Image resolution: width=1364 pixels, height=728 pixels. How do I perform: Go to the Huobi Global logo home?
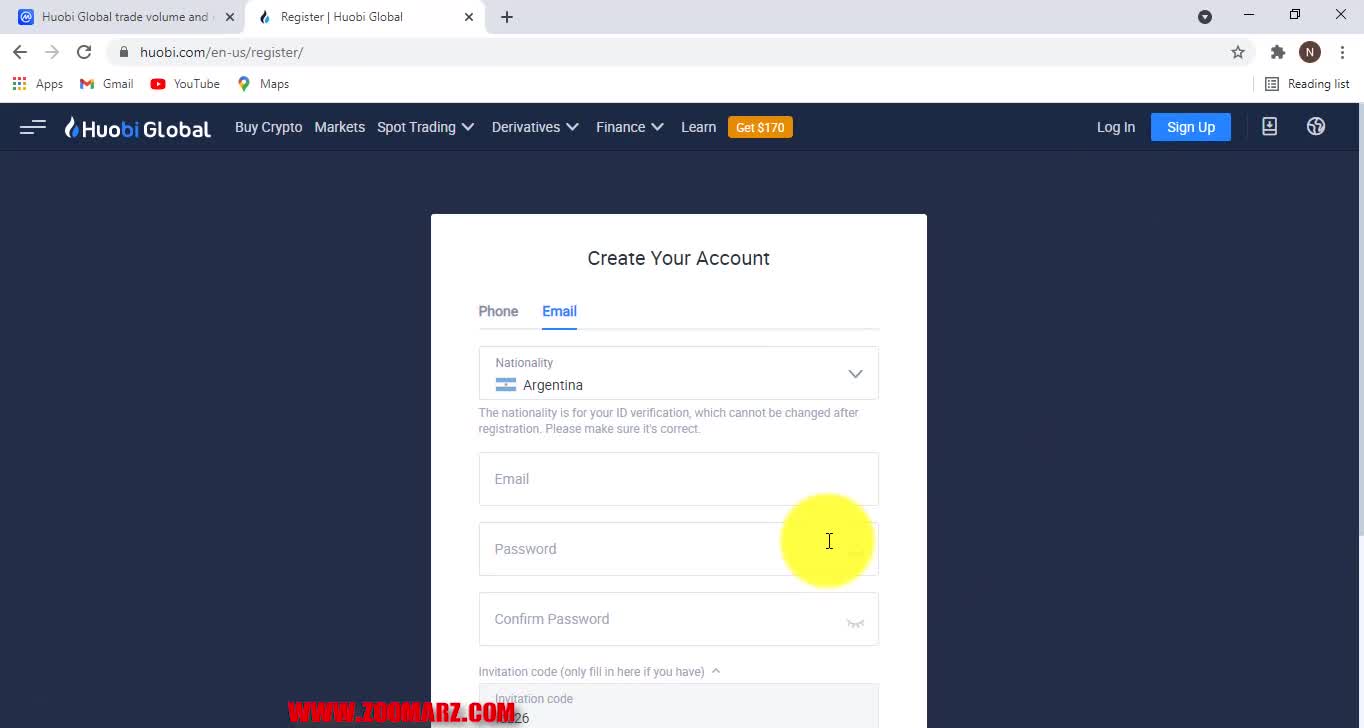138,128
